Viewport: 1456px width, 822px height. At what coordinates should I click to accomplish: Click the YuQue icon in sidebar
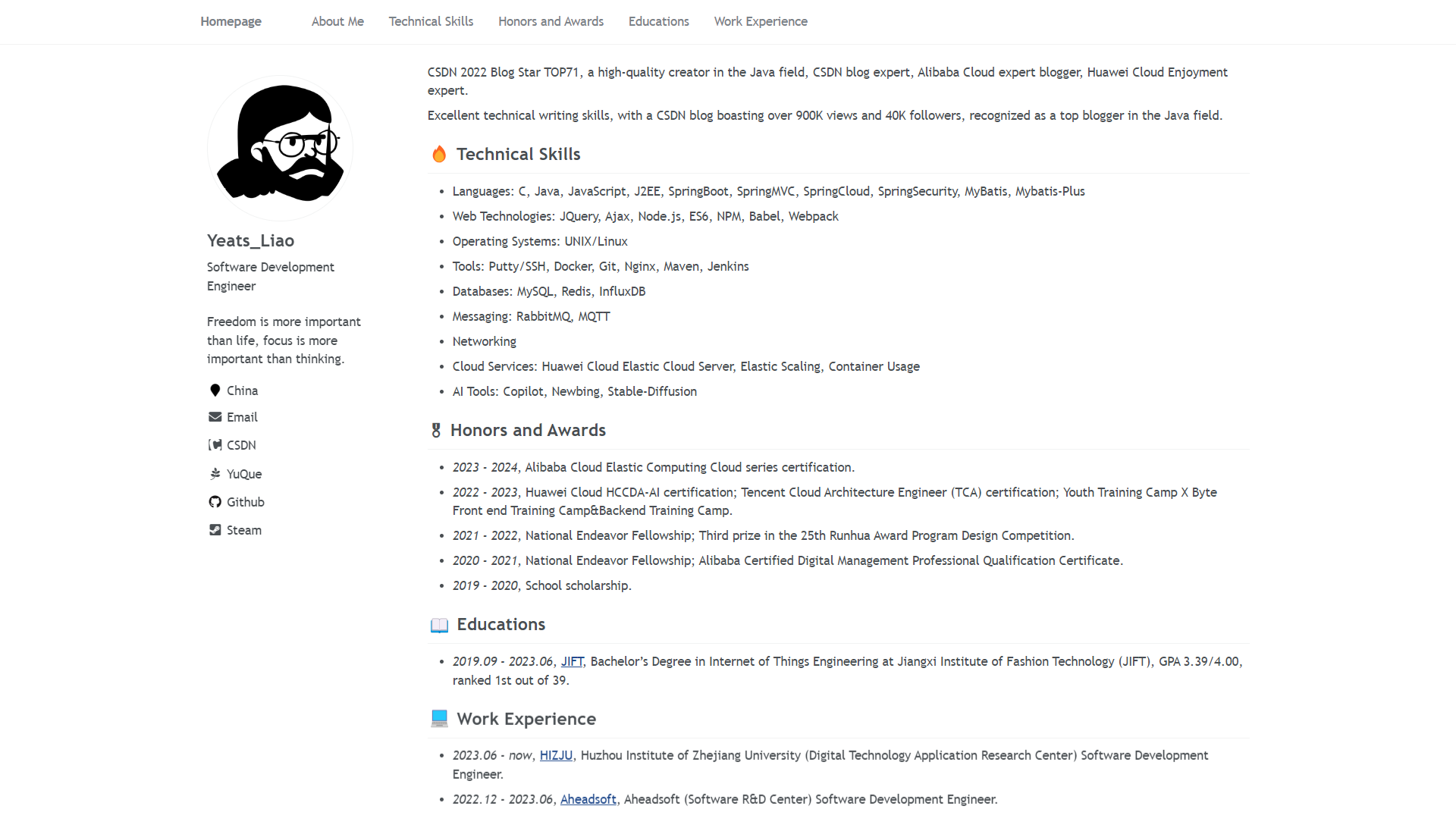[215, 474]
